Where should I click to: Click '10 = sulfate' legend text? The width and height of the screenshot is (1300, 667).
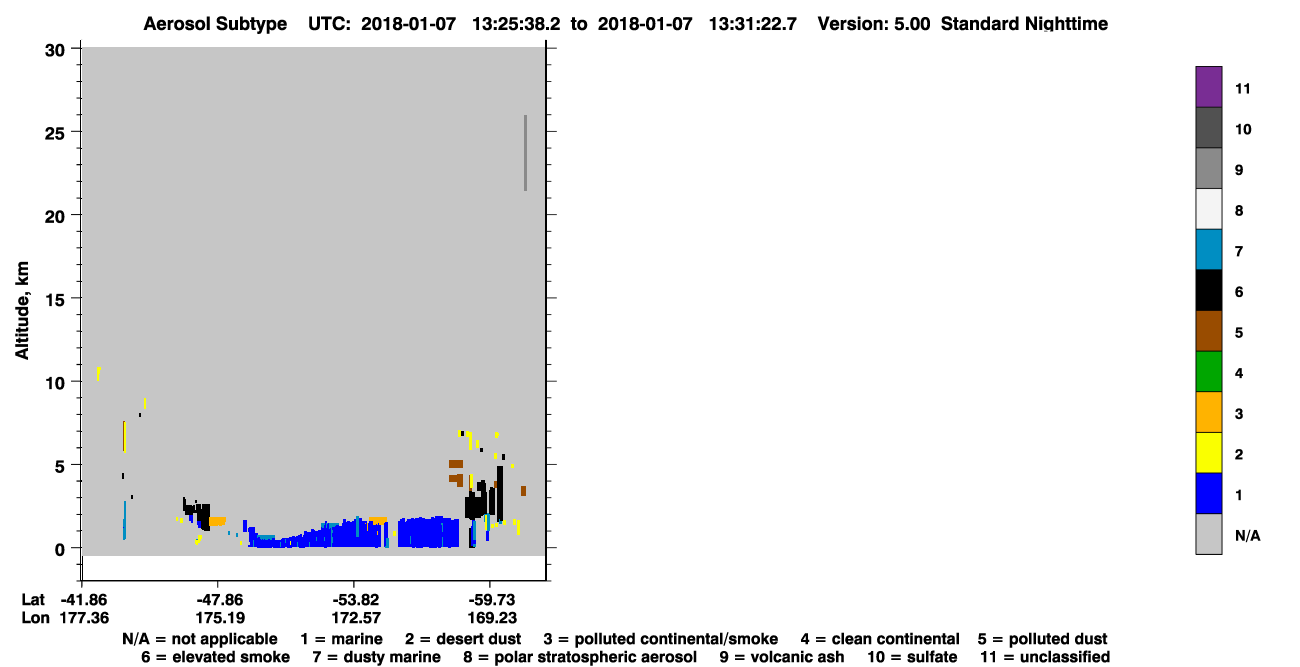click(x=912, y=657)
